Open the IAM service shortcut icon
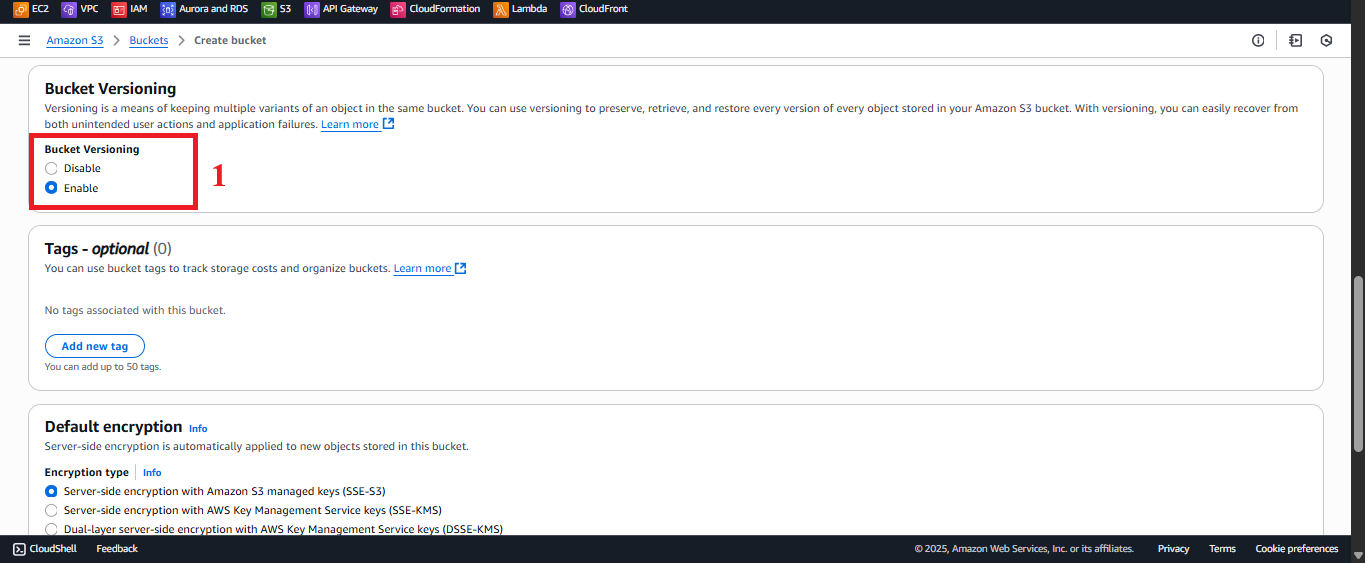Image resolution: width=1365 pixels, height=563 pixels. 119,9
